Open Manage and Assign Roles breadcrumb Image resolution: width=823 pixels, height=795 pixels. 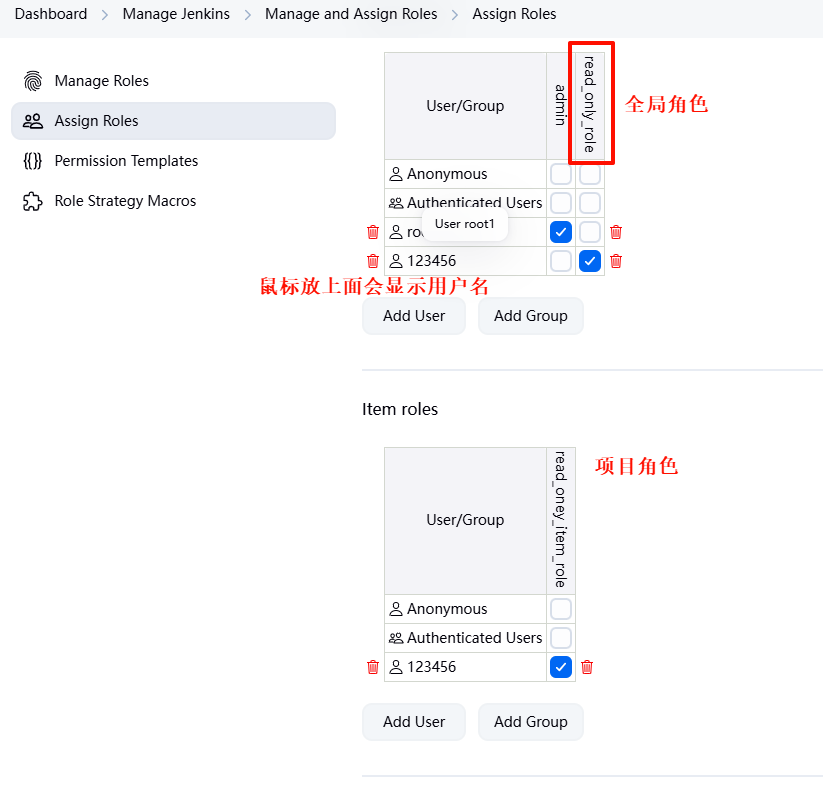(x=351, y=14)
